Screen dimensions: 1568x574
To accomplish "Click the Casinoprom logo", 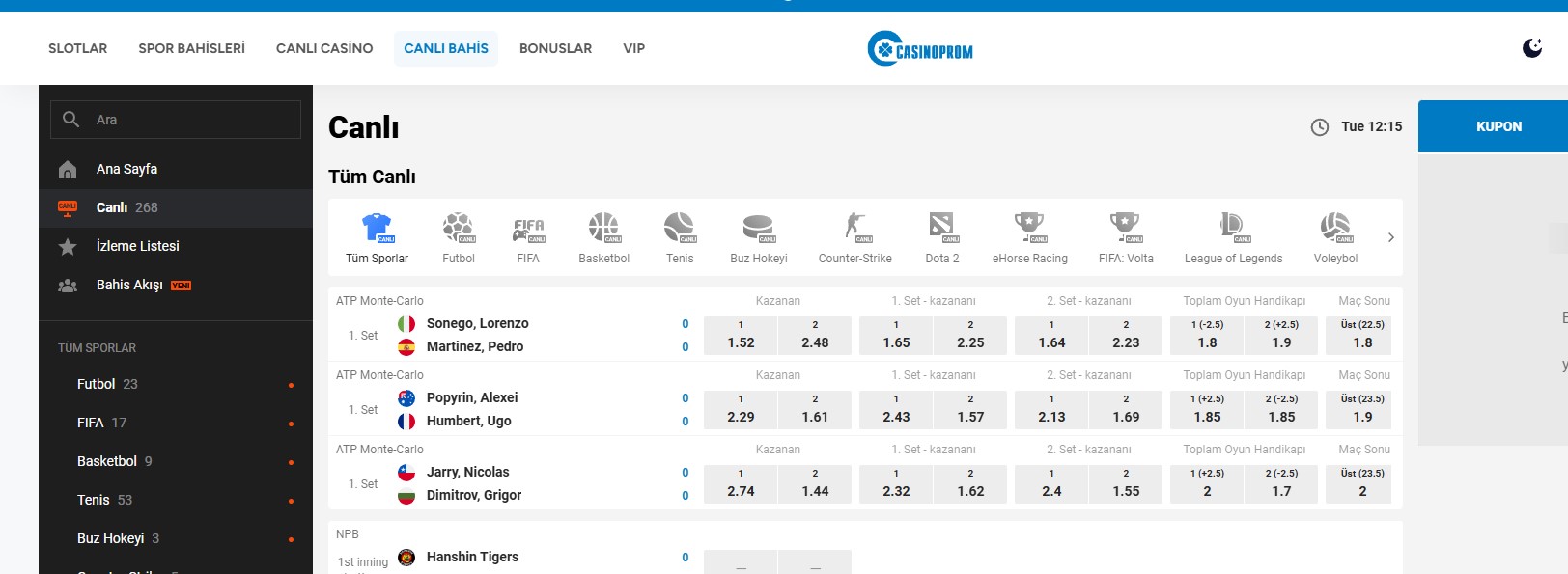I will (920, 49).
